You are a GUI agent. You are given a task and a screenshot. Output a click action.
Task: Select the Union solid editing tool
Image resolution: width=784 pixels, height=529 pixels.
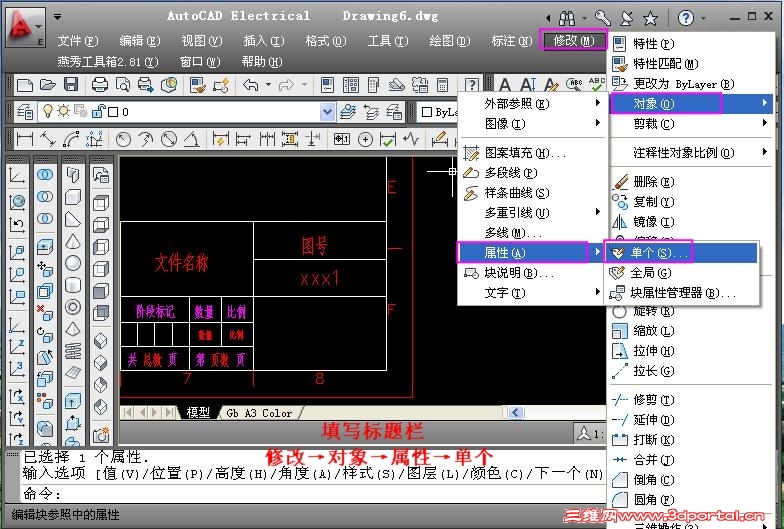click(x=45, y=174)
